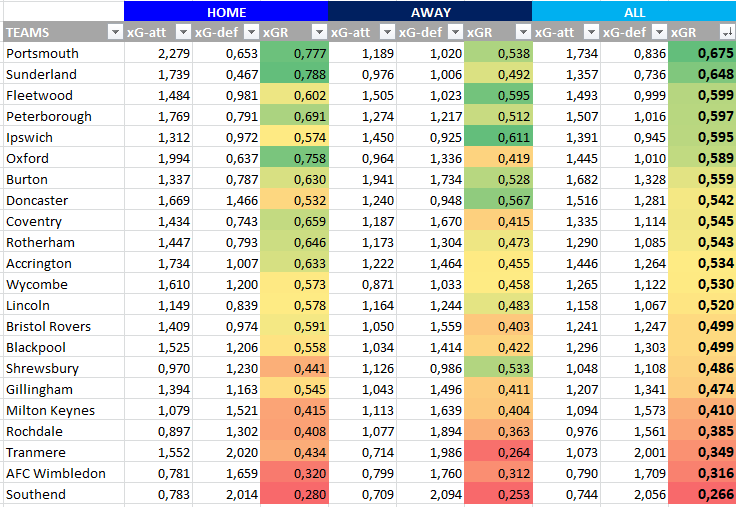Select the Burton team cell

coord(63,179)
